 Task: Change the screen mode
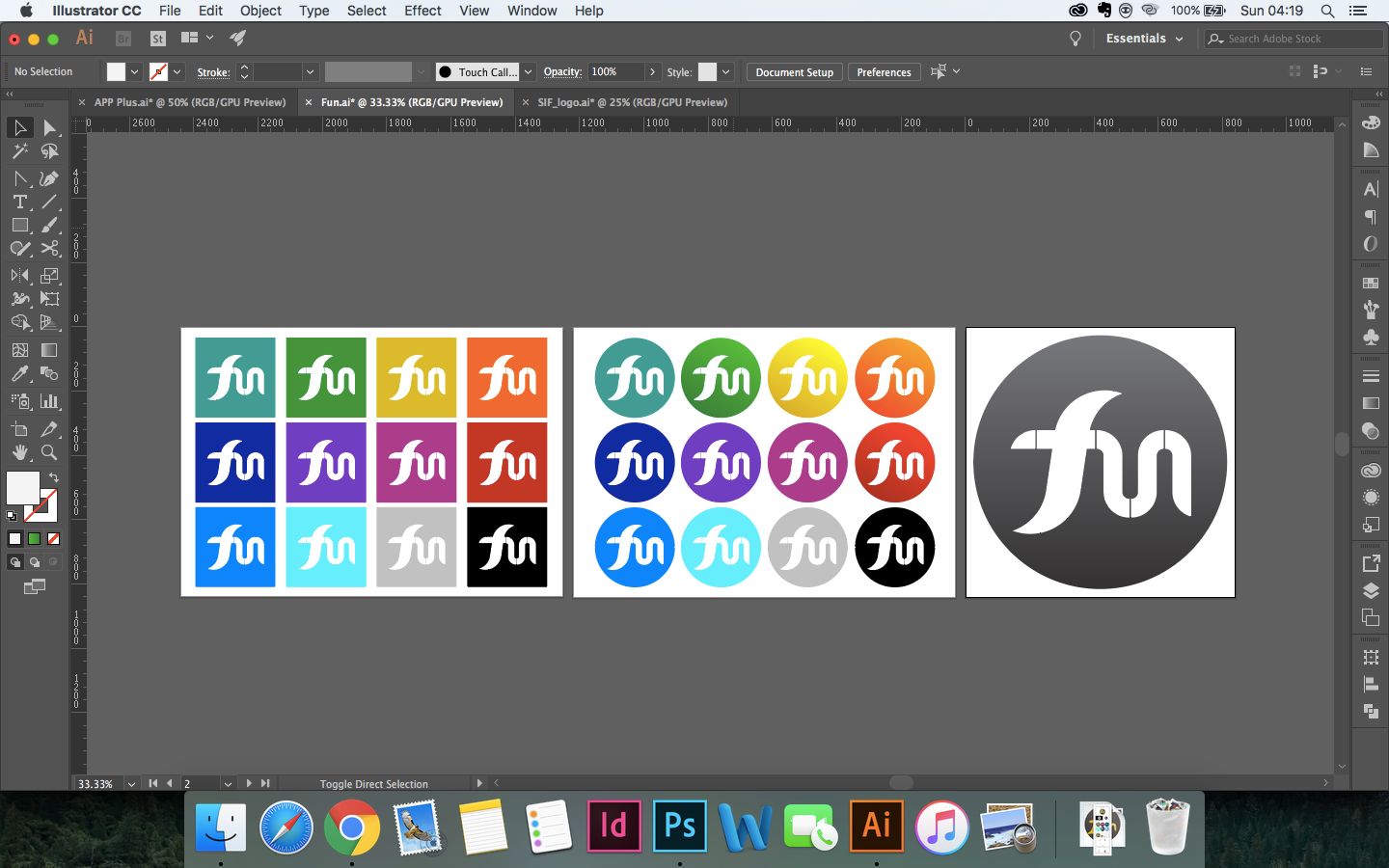click(x=34, y=586)
